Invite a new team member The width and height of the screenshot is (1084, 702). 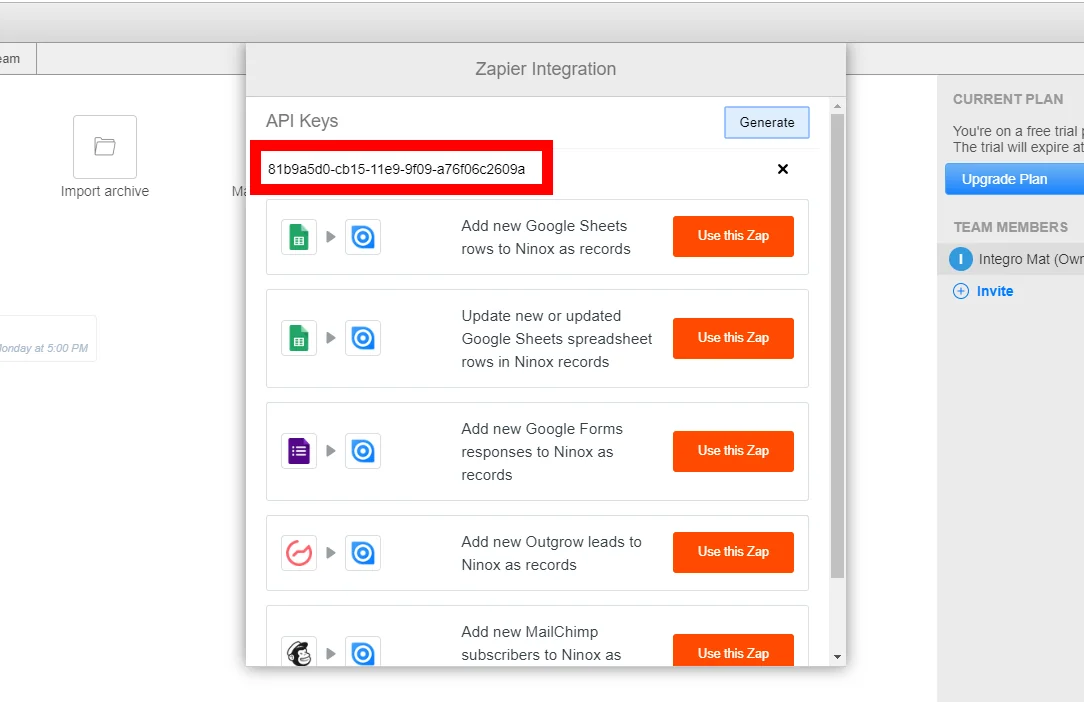(x=995, y=291)
